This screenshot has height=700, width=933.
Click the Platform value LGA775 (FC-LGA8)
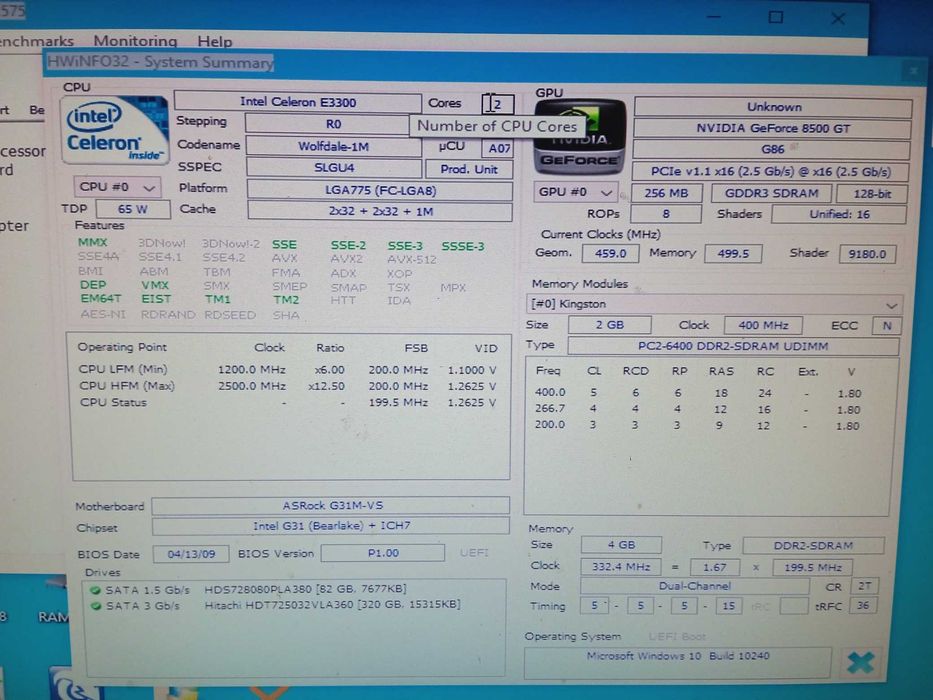click(x=380, y=190)
